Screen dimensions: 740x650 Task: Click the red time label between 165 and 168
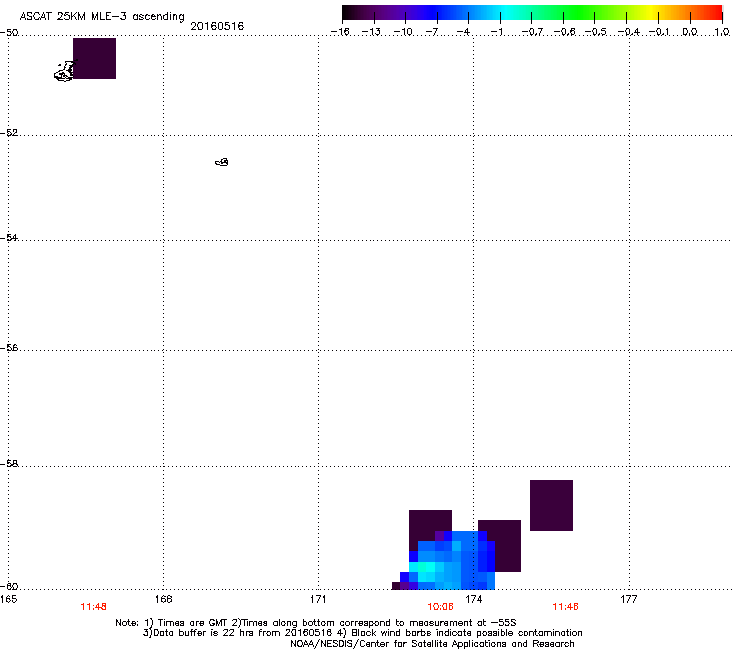pyautogui.click(x=93, y=607)
